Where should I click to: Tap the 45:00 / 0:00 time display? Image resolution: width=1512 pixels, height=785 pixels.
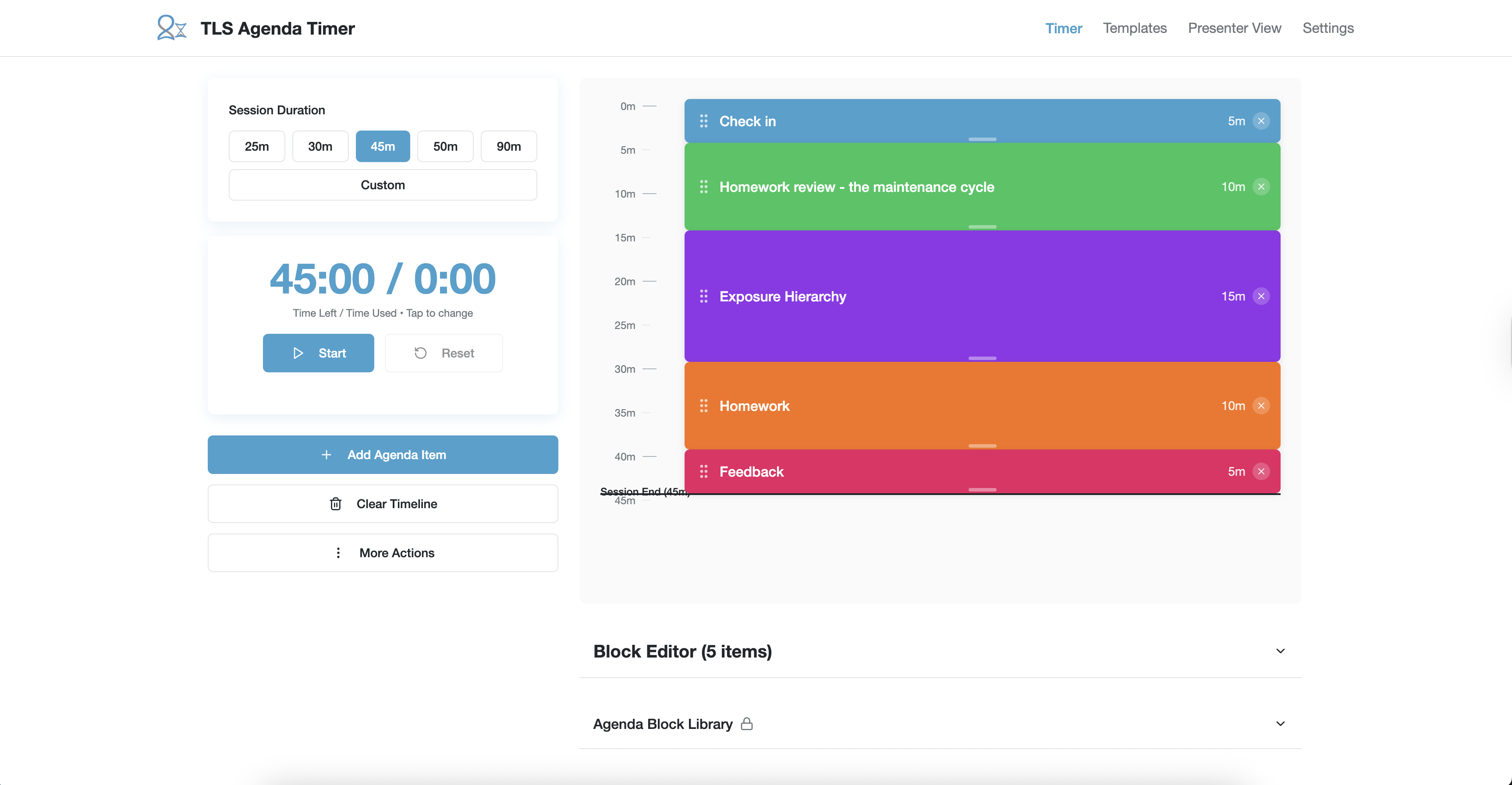[383, 278]
